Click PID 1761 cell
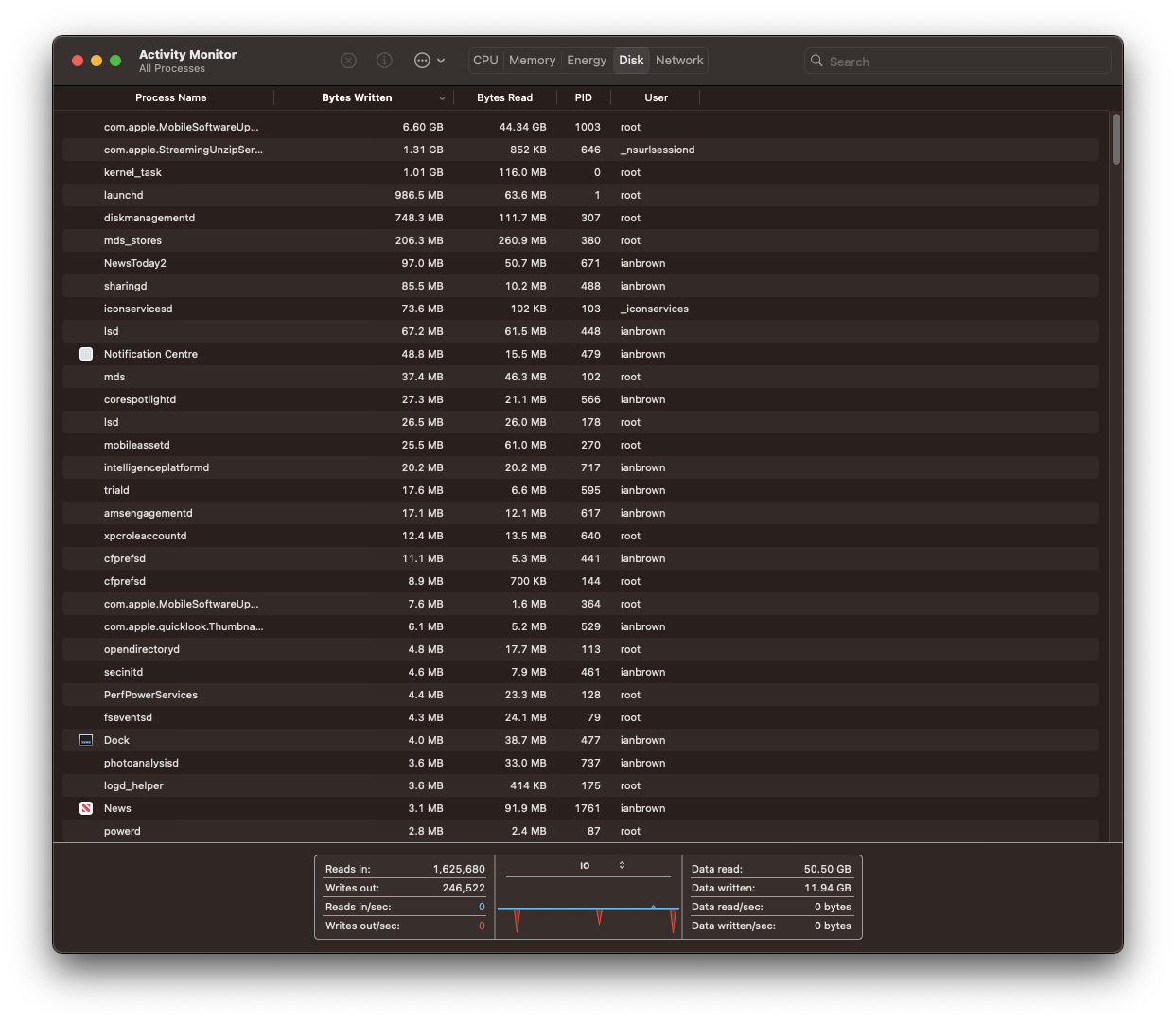The height and width of the screenshot is (1023, 1176). click(588, 808)
